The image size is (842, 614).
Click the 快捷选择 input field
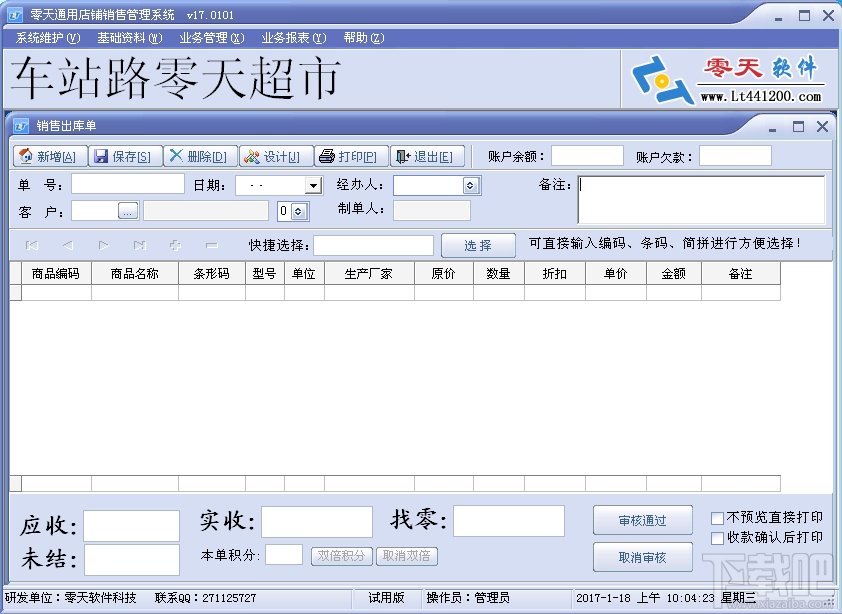372,245
